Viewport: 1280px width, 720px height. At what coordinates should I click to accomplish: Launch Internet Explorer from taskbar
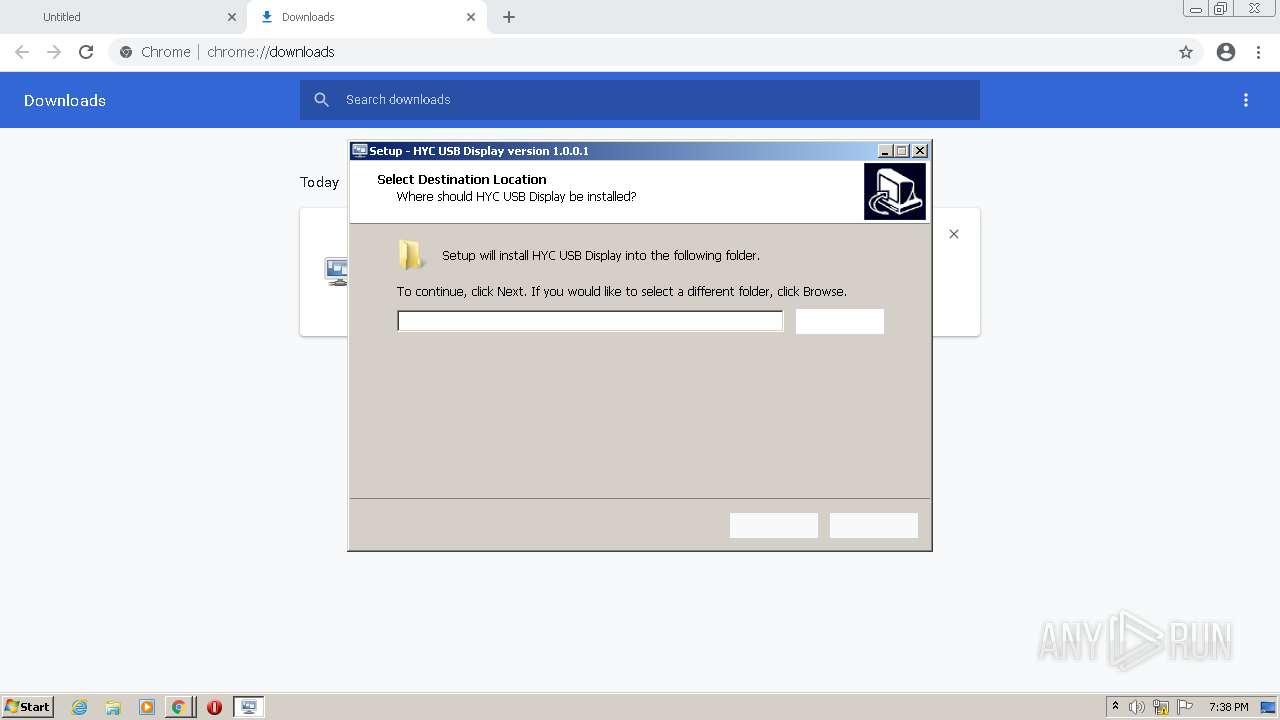point(79,707)
